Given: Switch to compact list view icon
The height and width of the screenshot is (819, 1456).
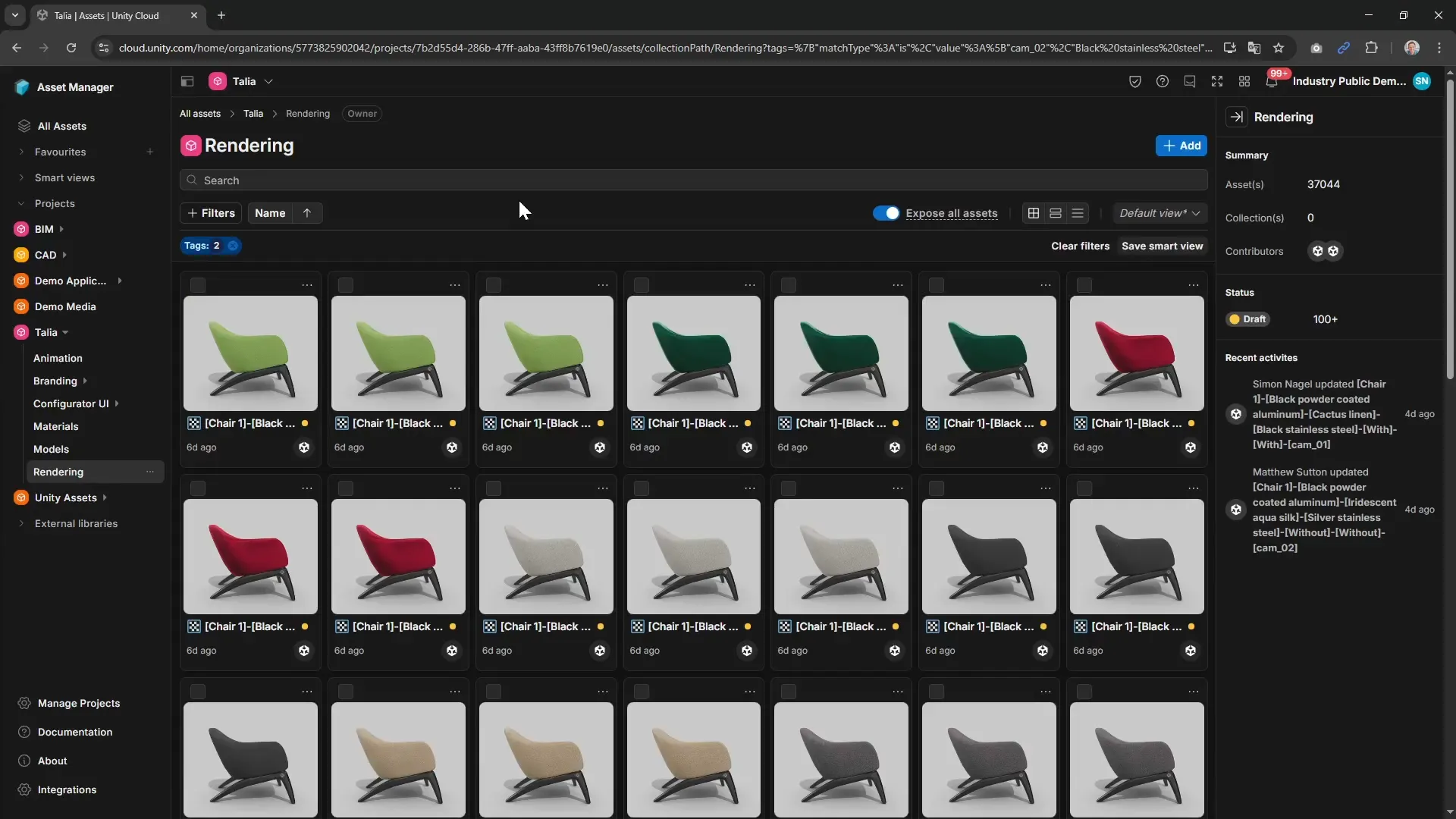Looking at the screenshot, I should click(1077, 213).
